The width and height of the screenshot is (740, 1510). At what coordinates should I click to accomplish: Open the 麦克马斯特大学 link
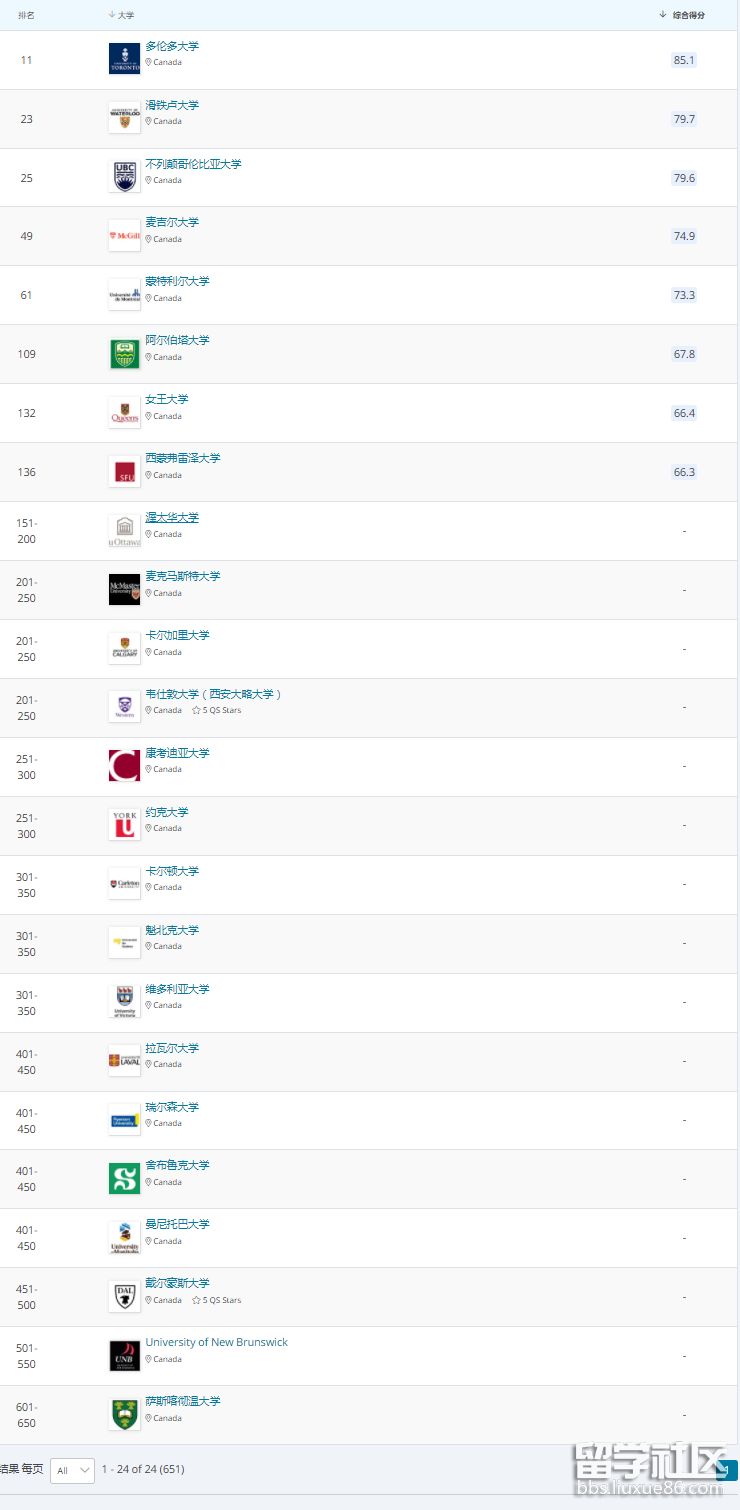pyautogui.click(x=183, y=576)
